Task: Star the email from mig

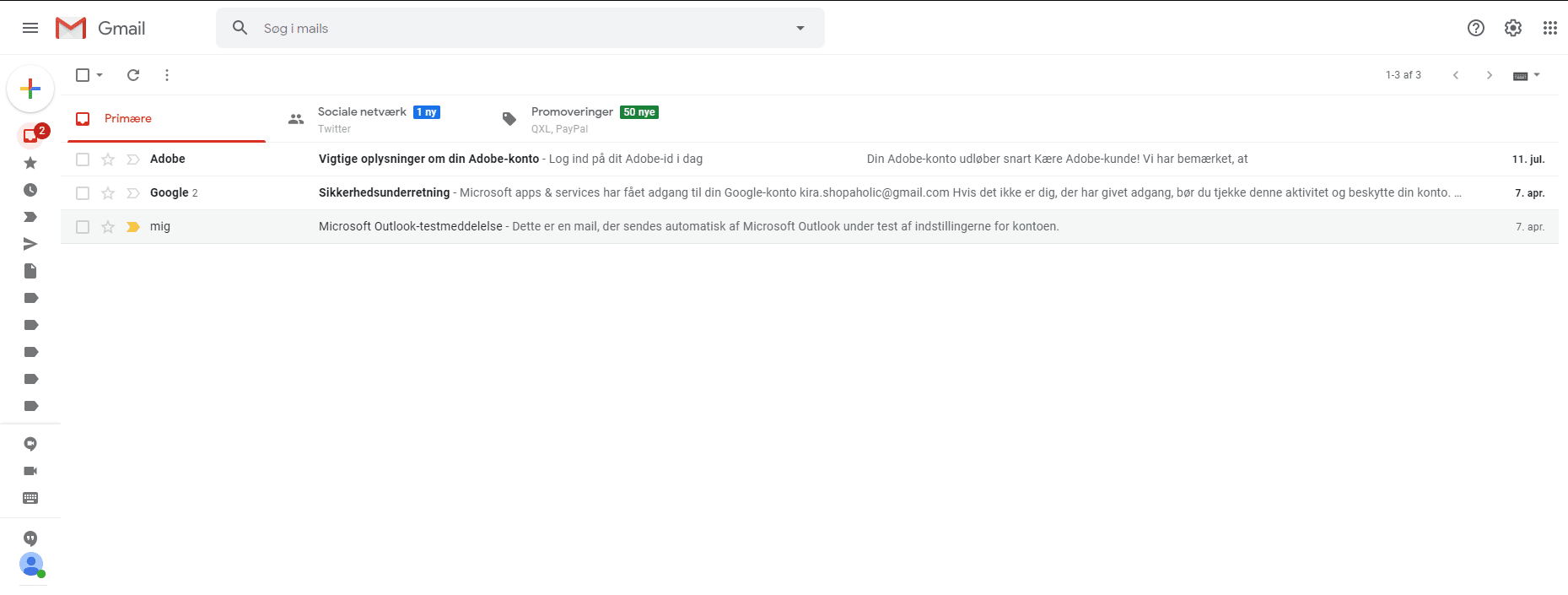Action: pos(108,227)
